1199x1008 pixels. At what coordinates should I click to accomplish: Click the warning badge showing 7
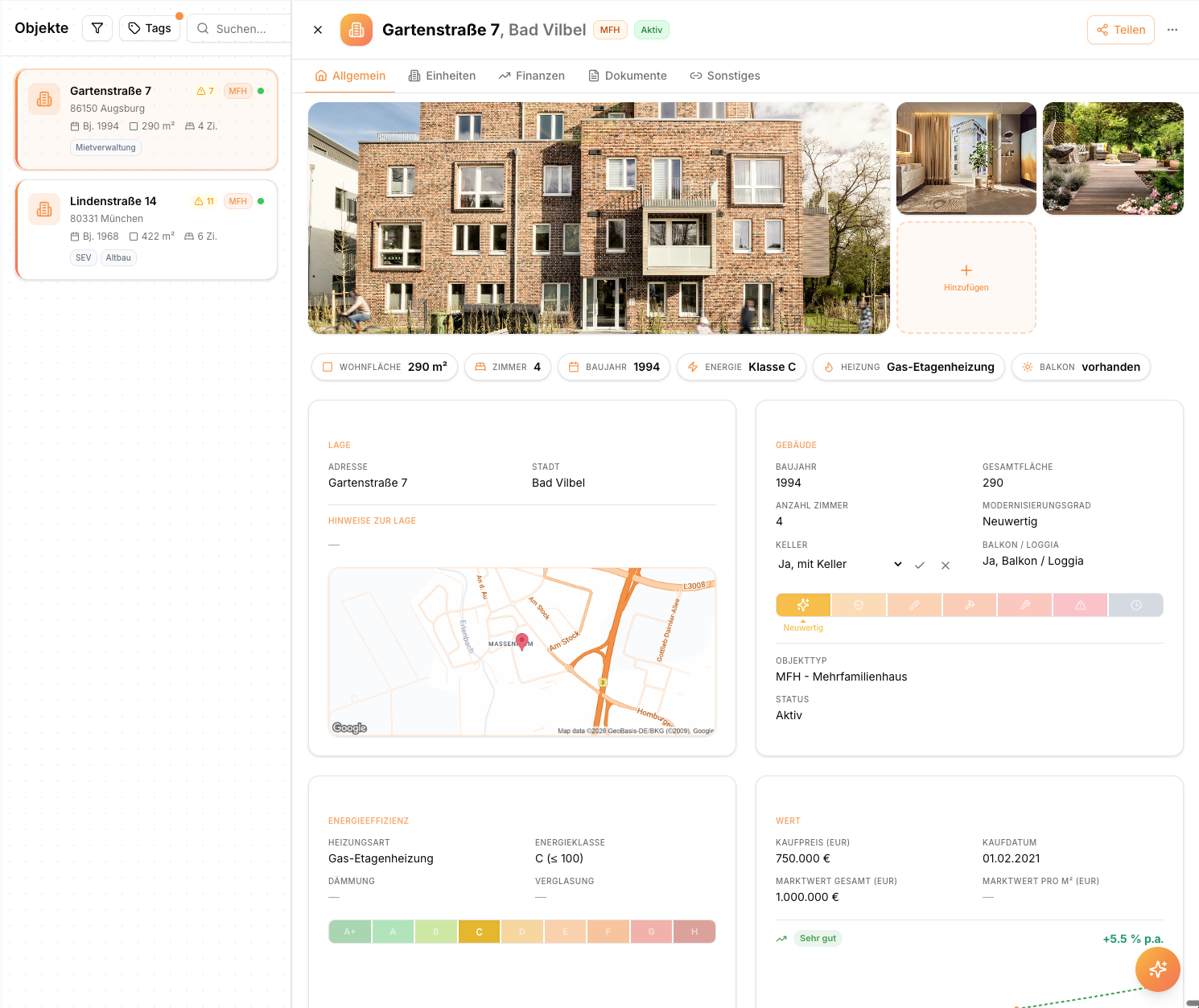(205, 91)
